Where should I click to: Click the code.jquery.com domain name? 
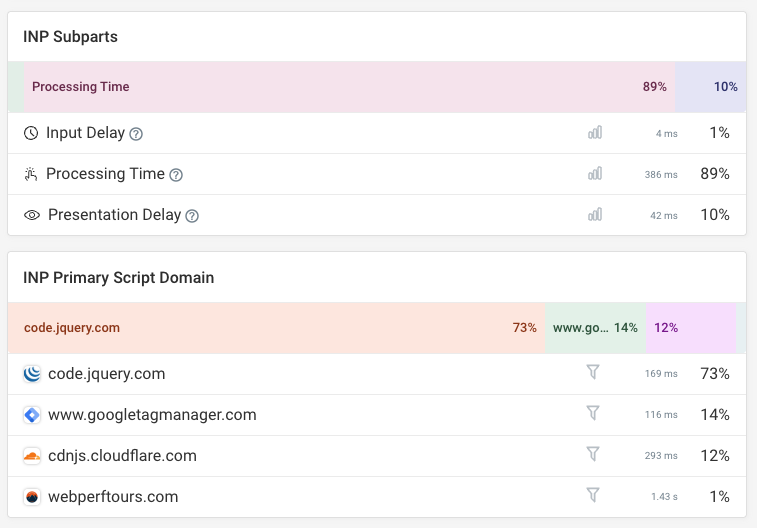(106, 374)
